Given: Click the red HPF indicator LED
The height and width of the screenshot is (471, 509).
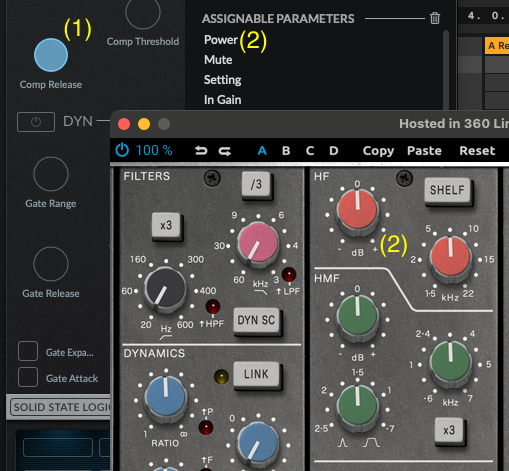Looking at the screenshot, I should click(x=213, y=307).
